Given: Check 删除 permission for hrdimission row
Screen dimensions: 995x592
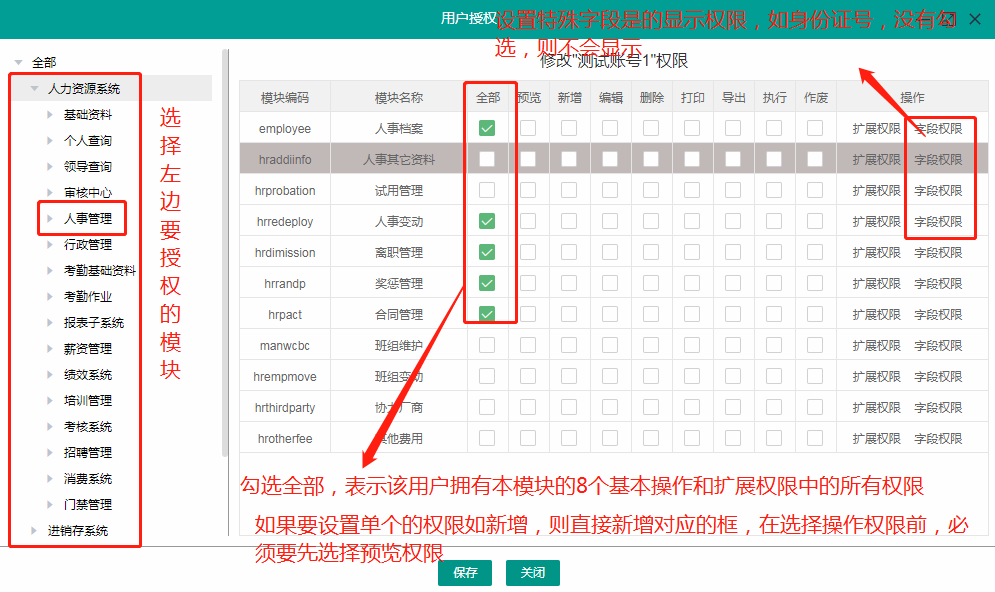Looking at the screenshot, I should pos(651,252).
